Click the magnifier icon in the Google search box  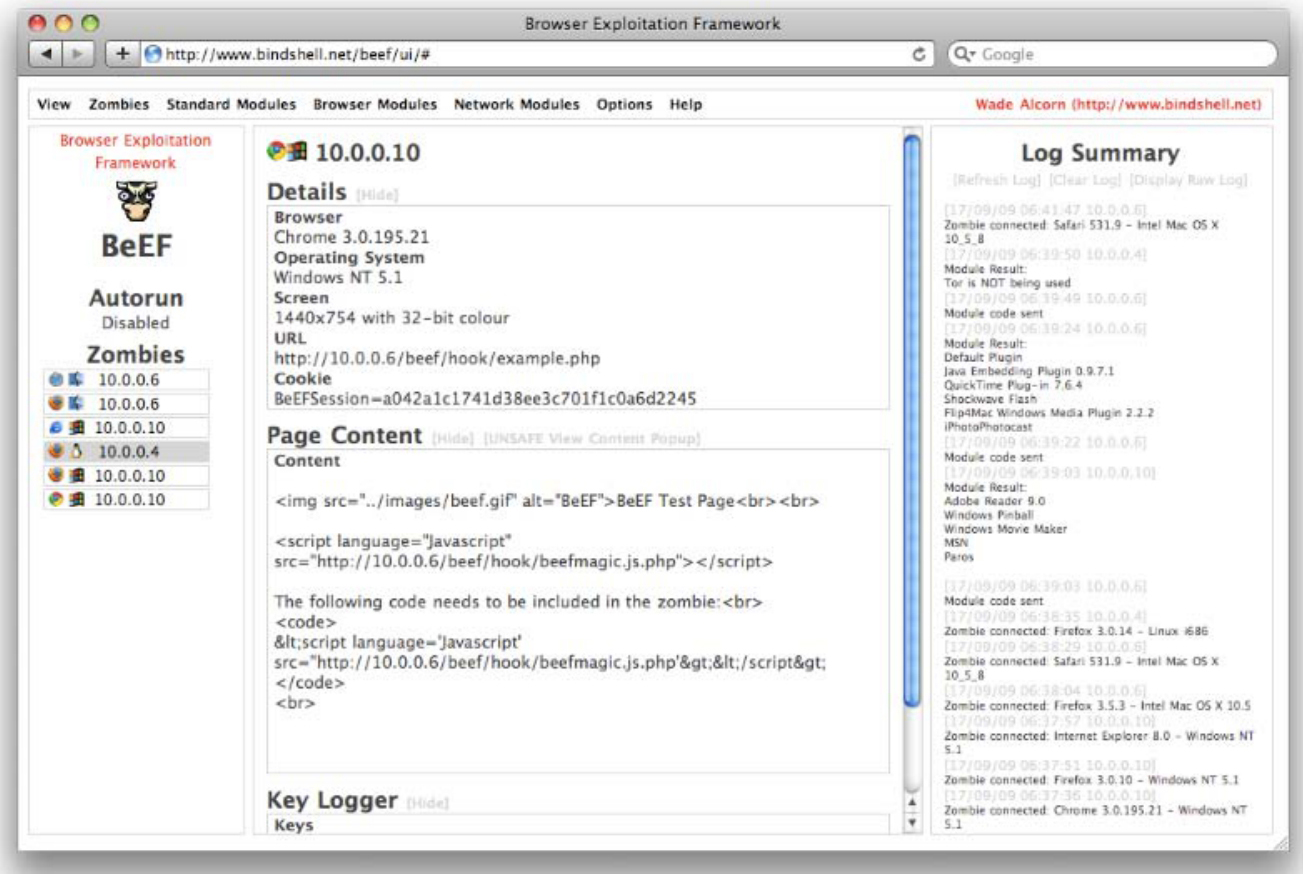(x=964, y=55)
